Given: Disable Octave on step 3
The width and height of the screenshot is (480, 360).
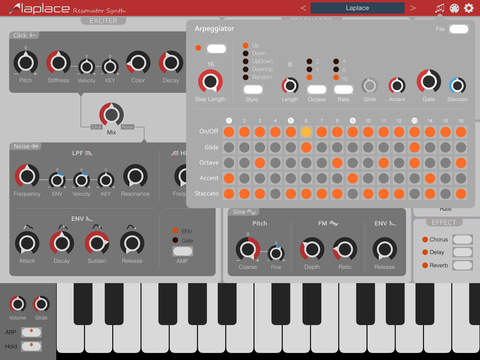Looking at the screenshot, I should 260,163.
